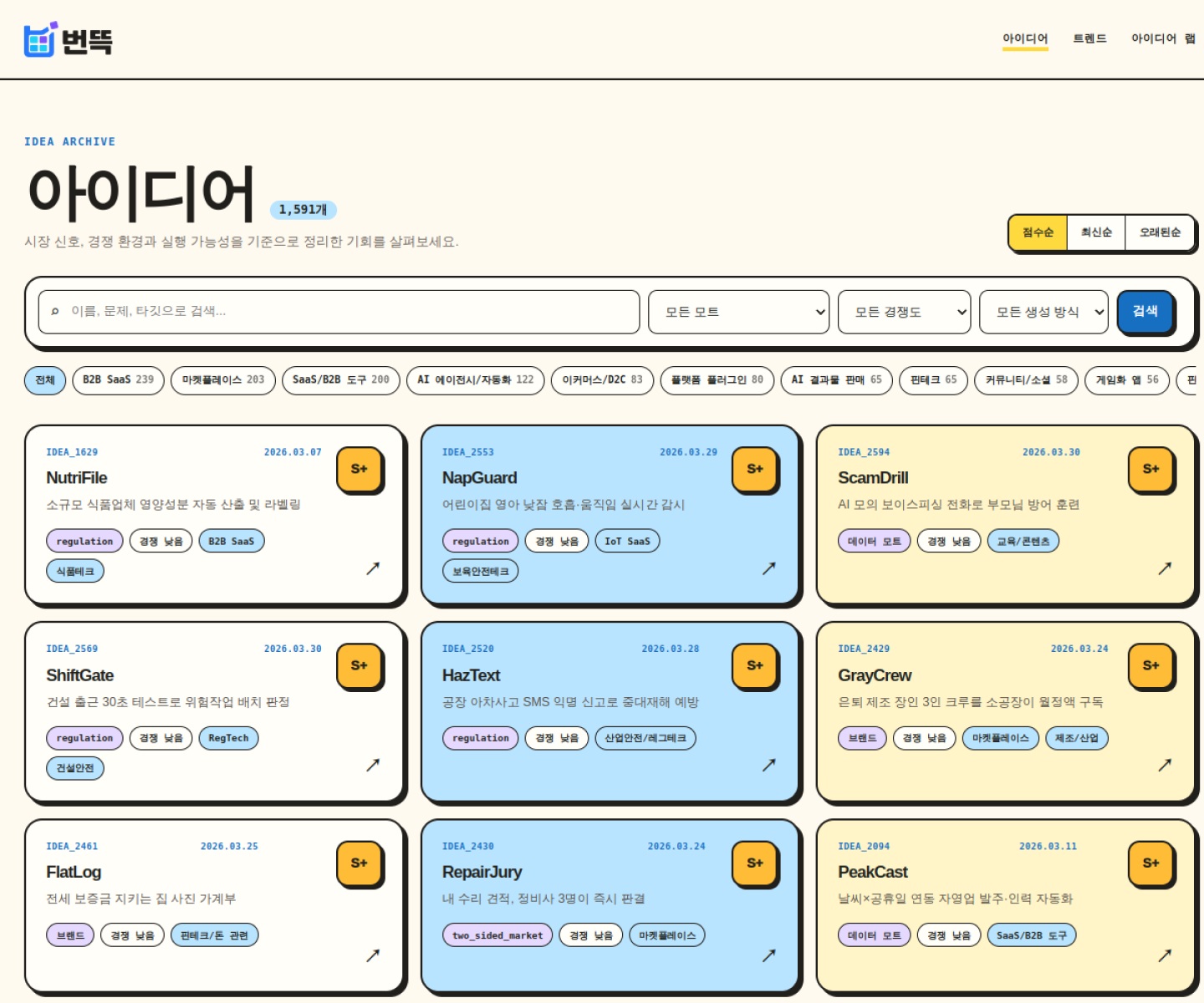Click the S+ badge on HazText card
The width and height of the screenshot is (1204, 1003).
[755, 666]
